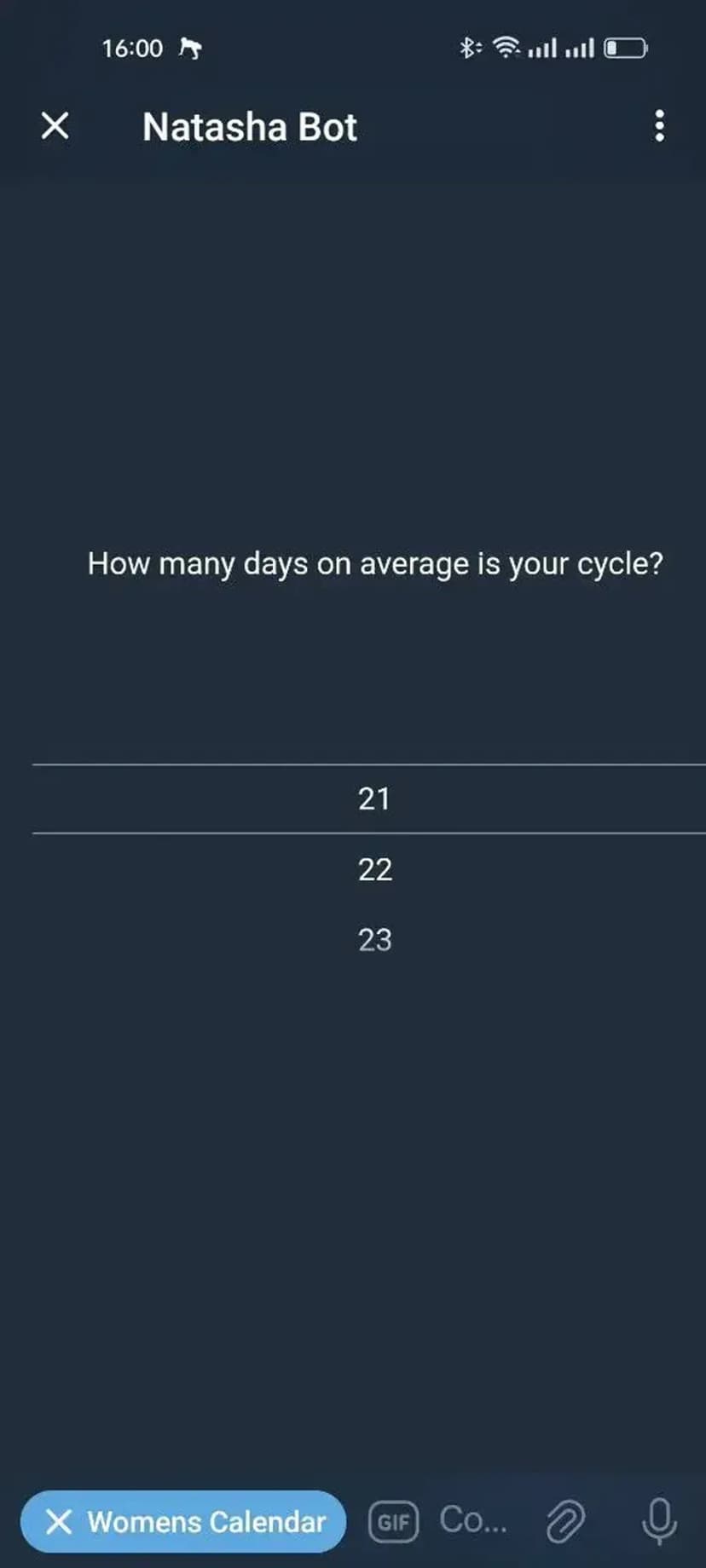Tap the Wi-Fi status icon

point(506,48)
